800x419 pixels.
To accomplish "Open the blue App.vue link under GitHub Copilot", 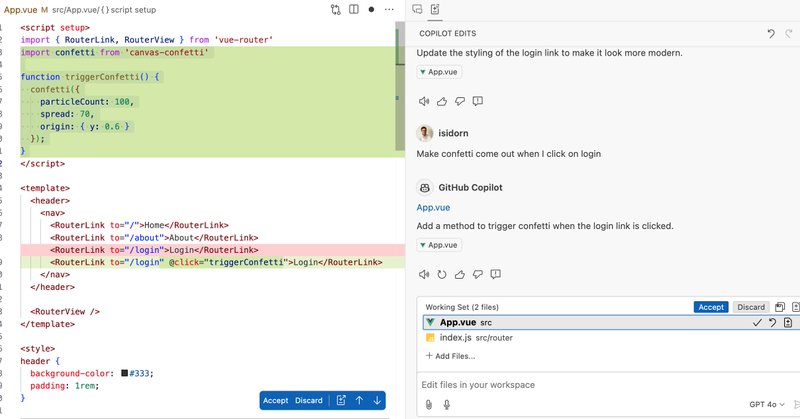I will click(433, 207).
